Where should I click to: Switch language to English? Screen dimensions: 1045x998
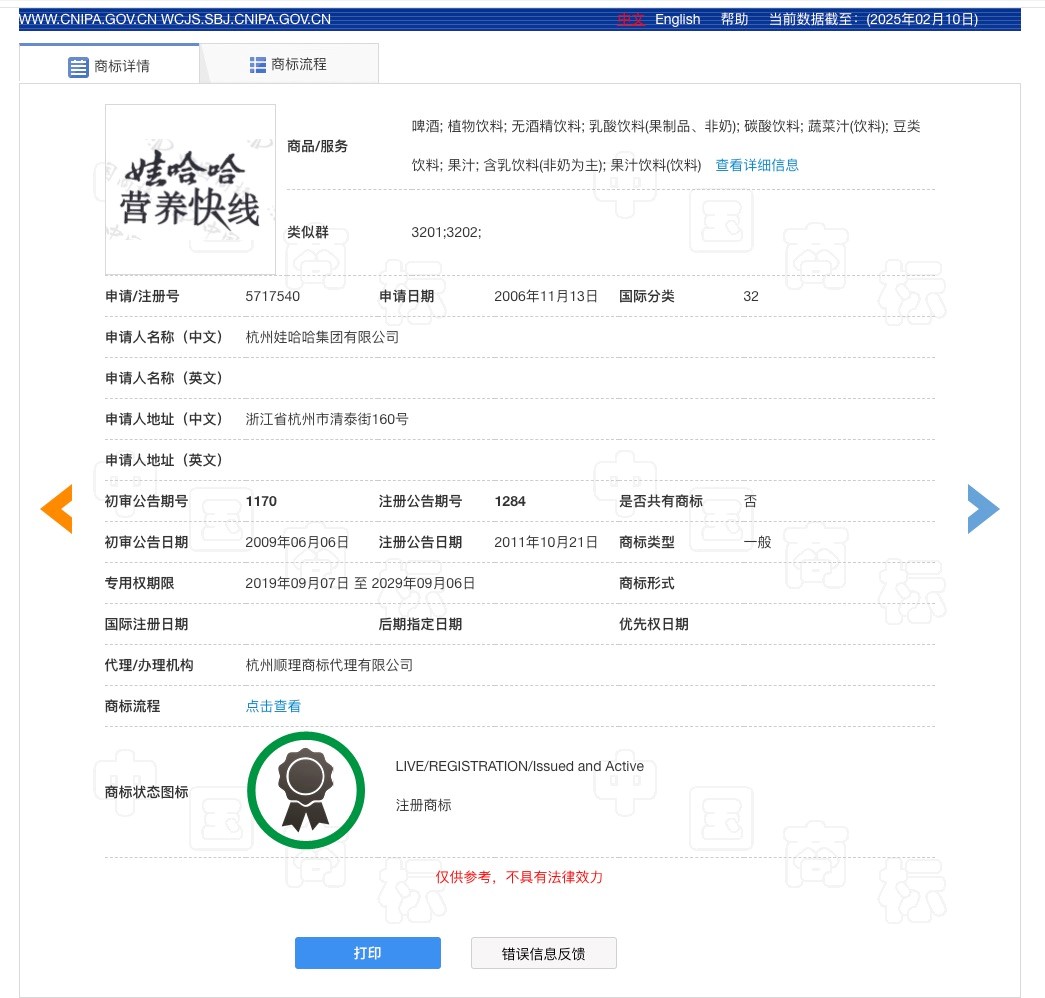(677, 19)
